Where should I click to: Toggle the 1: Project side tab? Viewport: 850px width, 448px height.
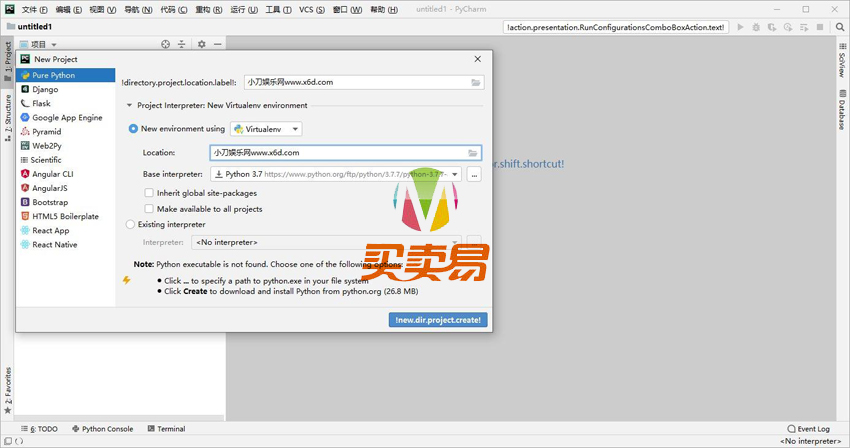tap(8, 61)
